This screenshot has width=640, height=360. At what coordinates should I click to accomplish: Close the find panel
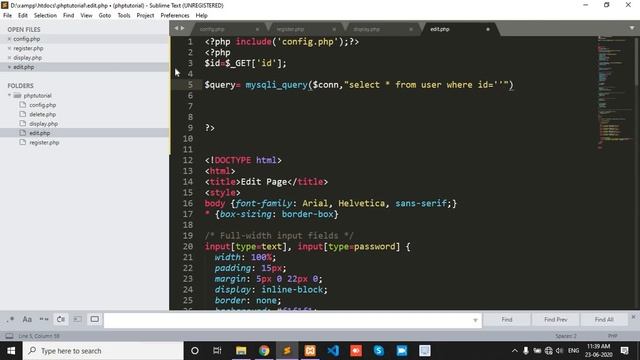pos(633,317)
